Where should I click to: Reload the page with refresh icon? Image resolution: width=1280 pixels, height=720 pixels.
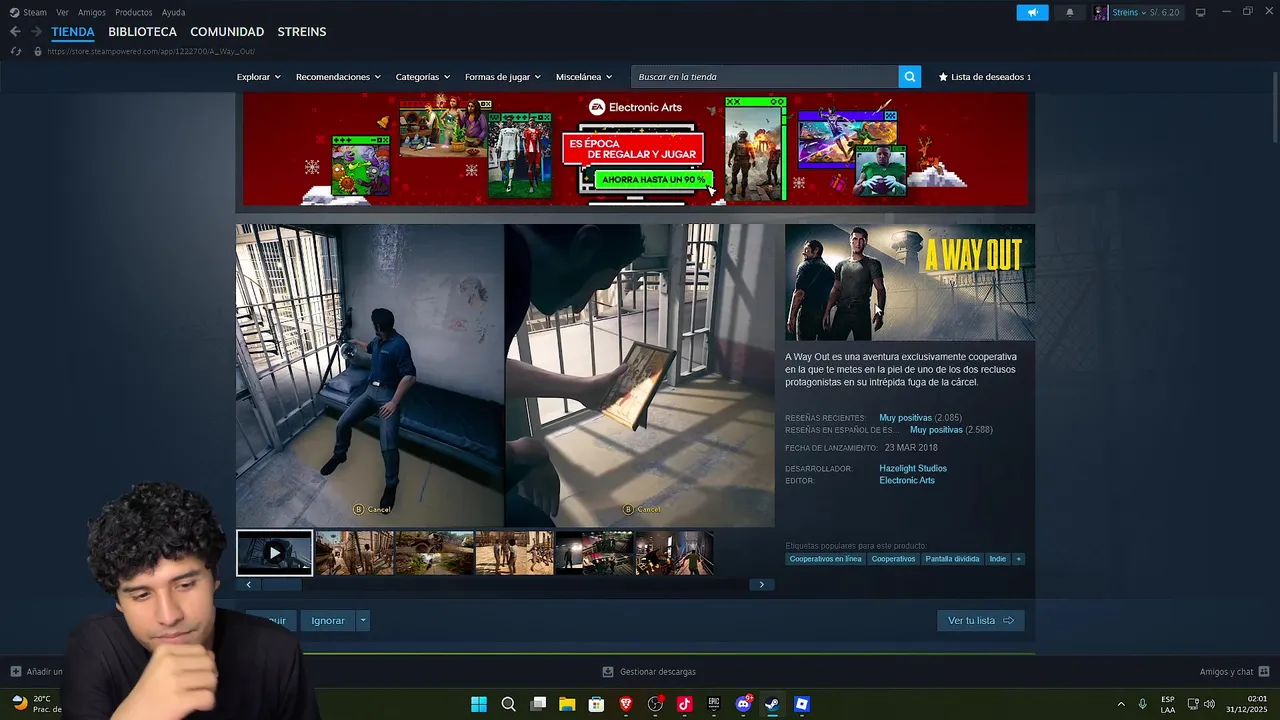pyautogui.click(x=16, y=51)
